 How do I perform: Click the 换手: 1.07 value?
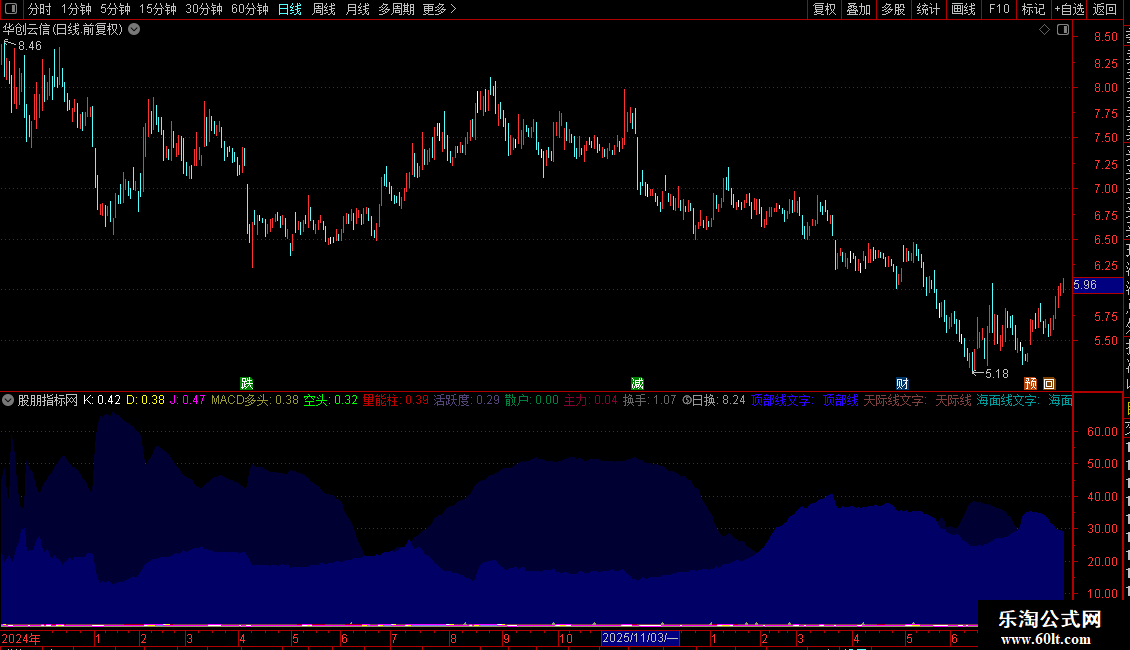click(649, 400)
